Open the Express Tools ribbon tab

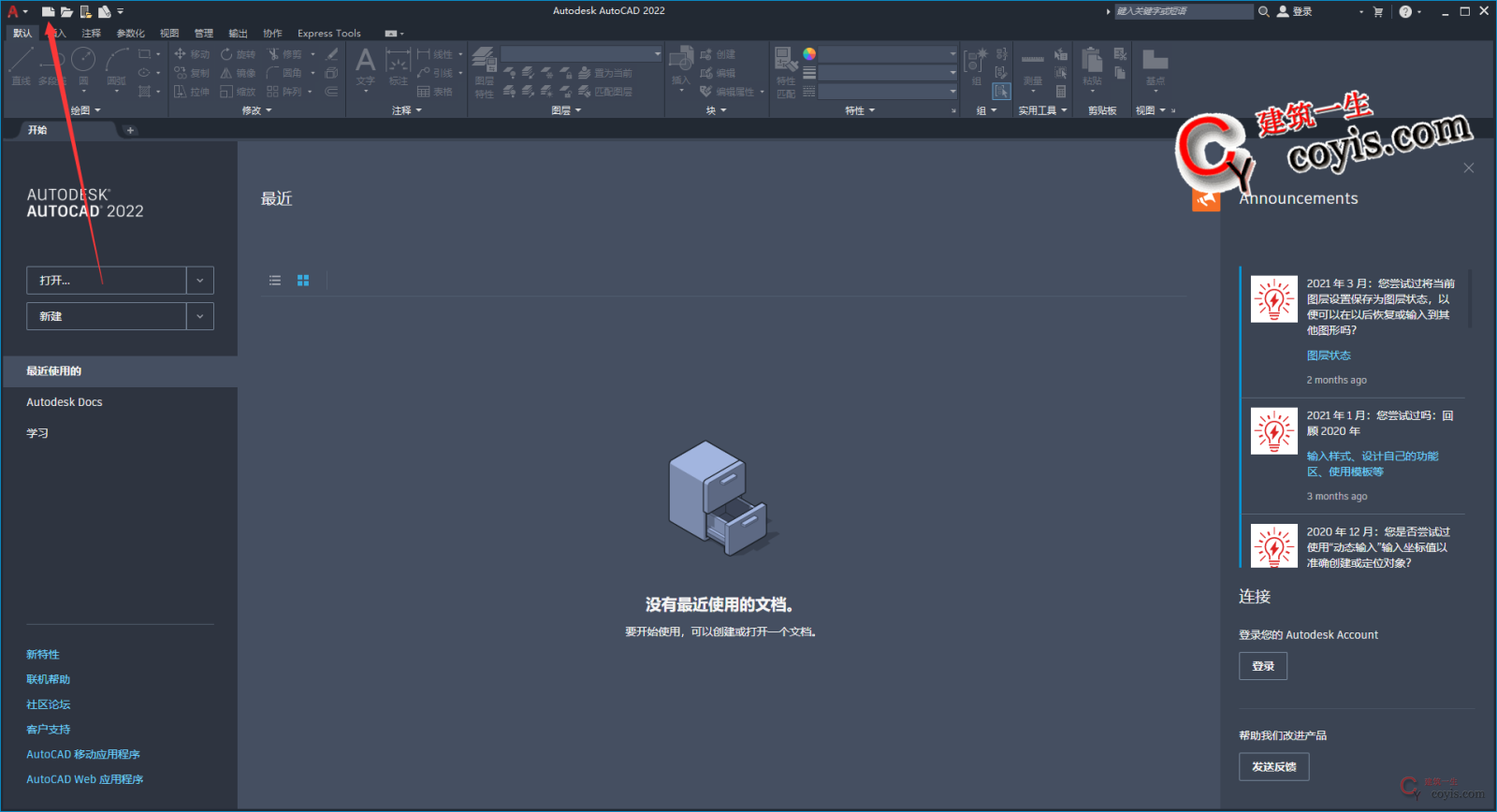[x=329, y=33]
